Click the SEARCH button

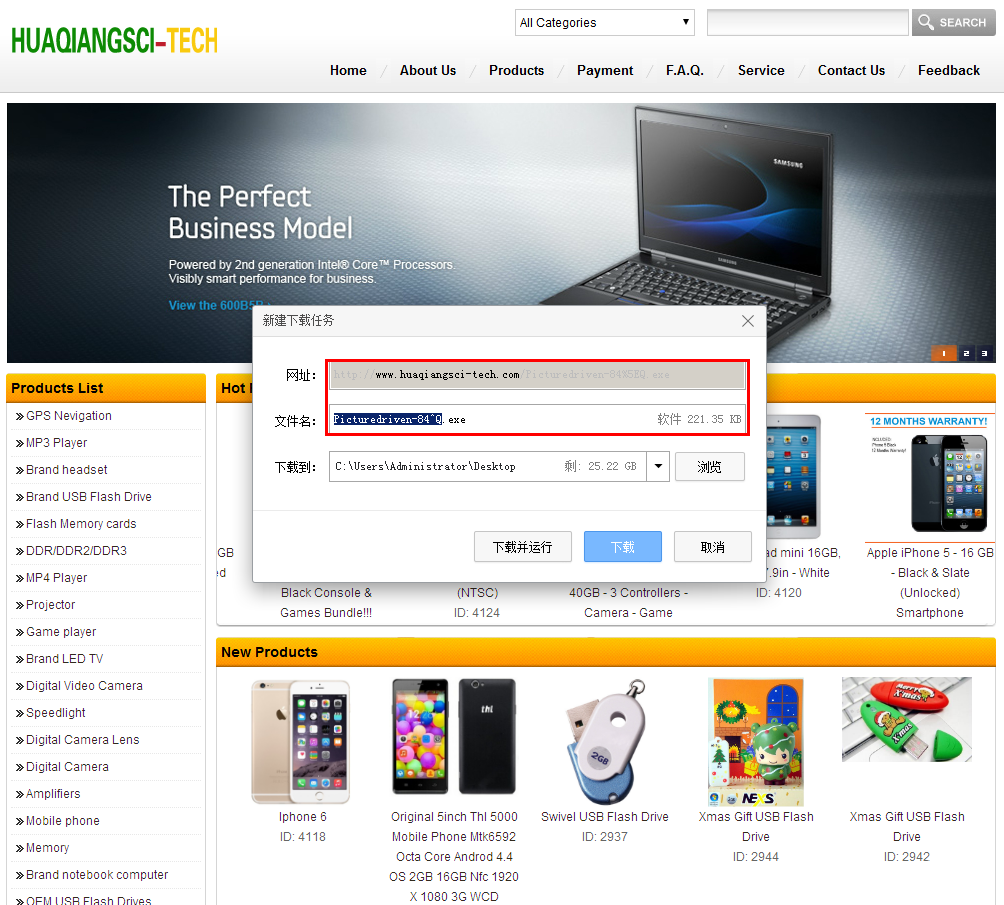[x=953, y=22]
